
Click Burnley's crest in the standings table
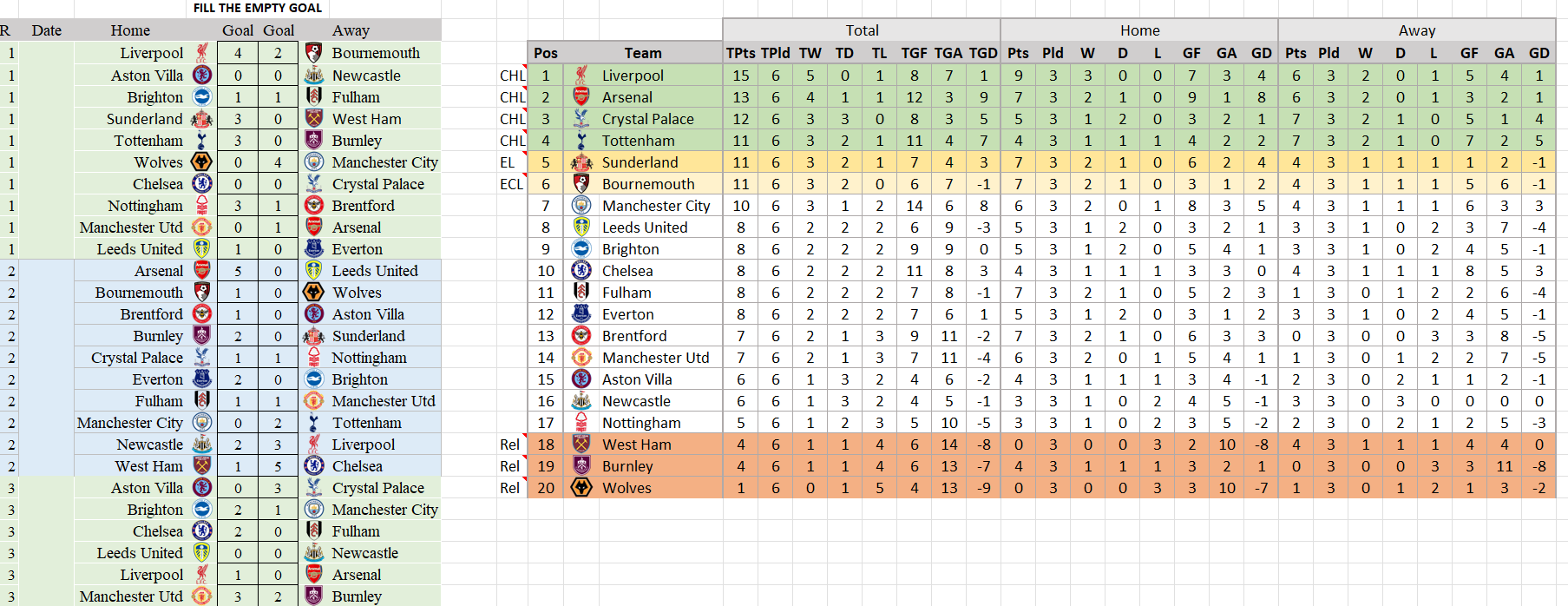coord(581,466)
